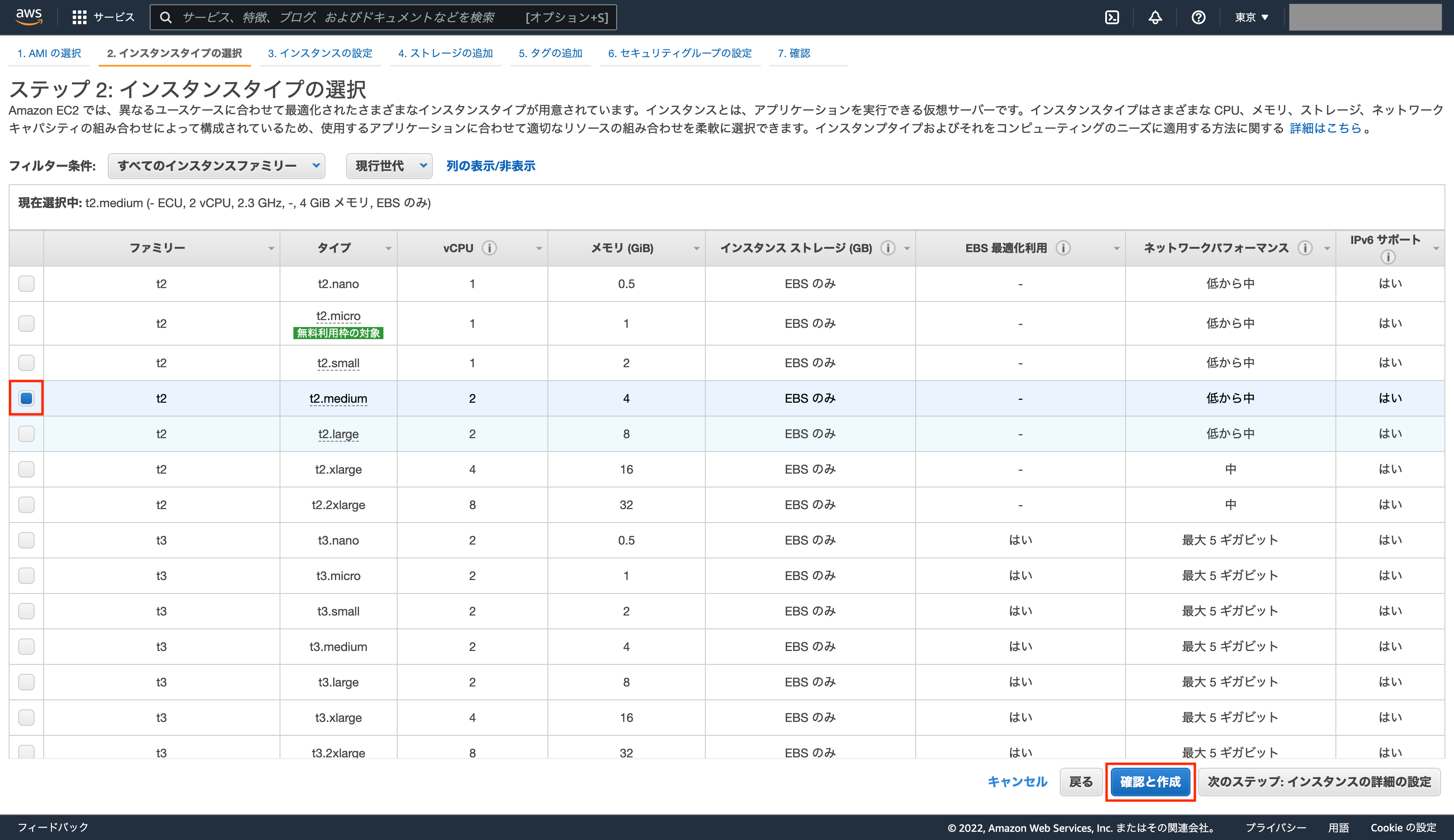Image resolution: width=1454 pixels, height=840 pixels.
Task: Open the プライバシー footer link
Action: 1276,828
